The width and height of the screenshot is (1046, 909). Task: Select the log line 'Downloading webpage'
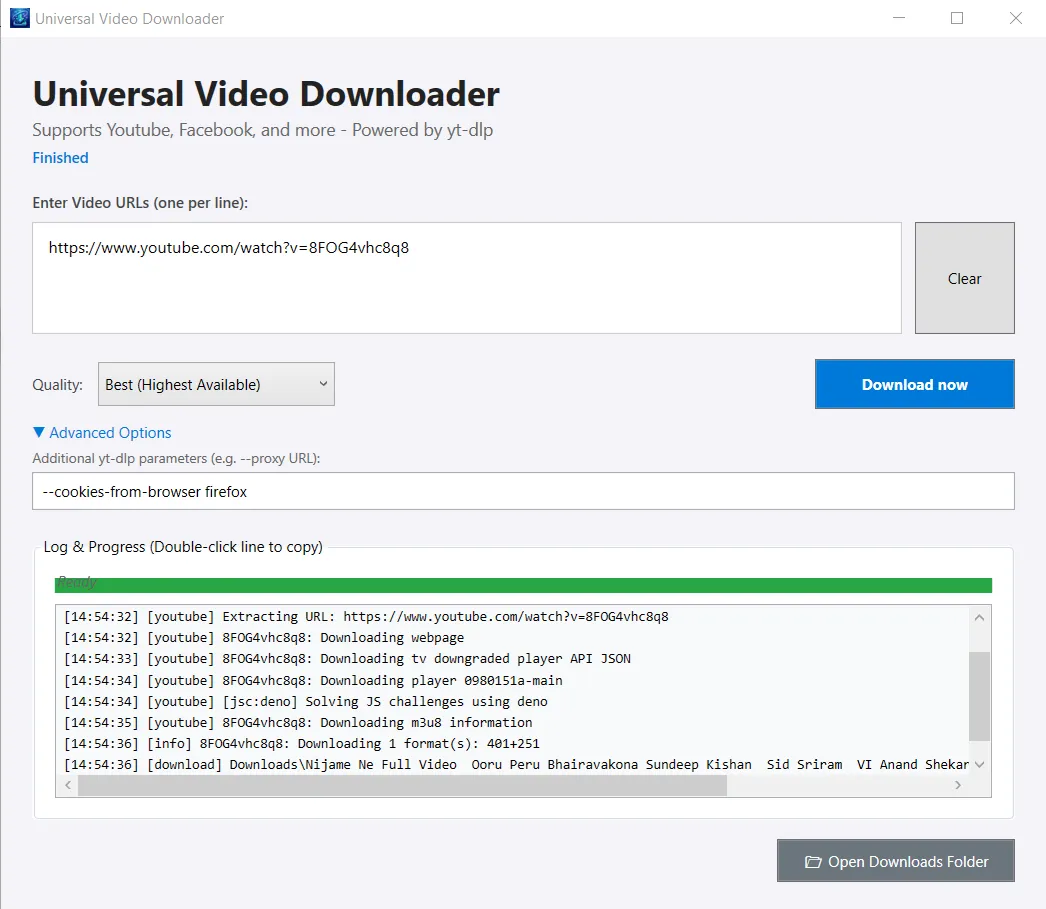[x=264, y=638]
